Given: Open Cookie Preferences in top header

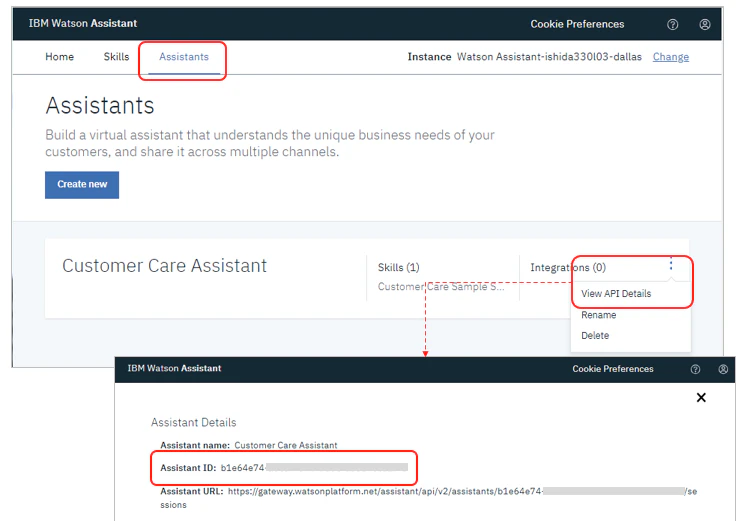Looking at the screenshot, I should (x=577, y=25).
